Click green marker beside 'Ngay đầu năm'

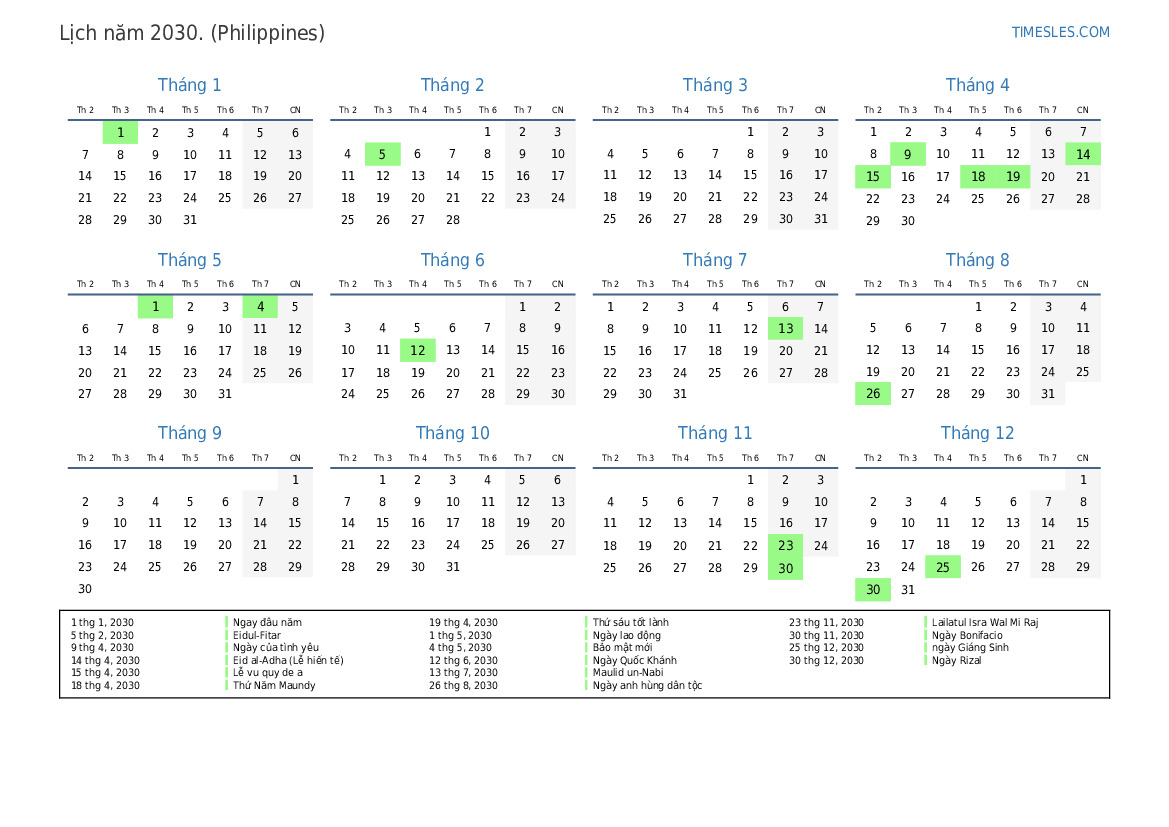pyautogui.click(x=227, y=622)
